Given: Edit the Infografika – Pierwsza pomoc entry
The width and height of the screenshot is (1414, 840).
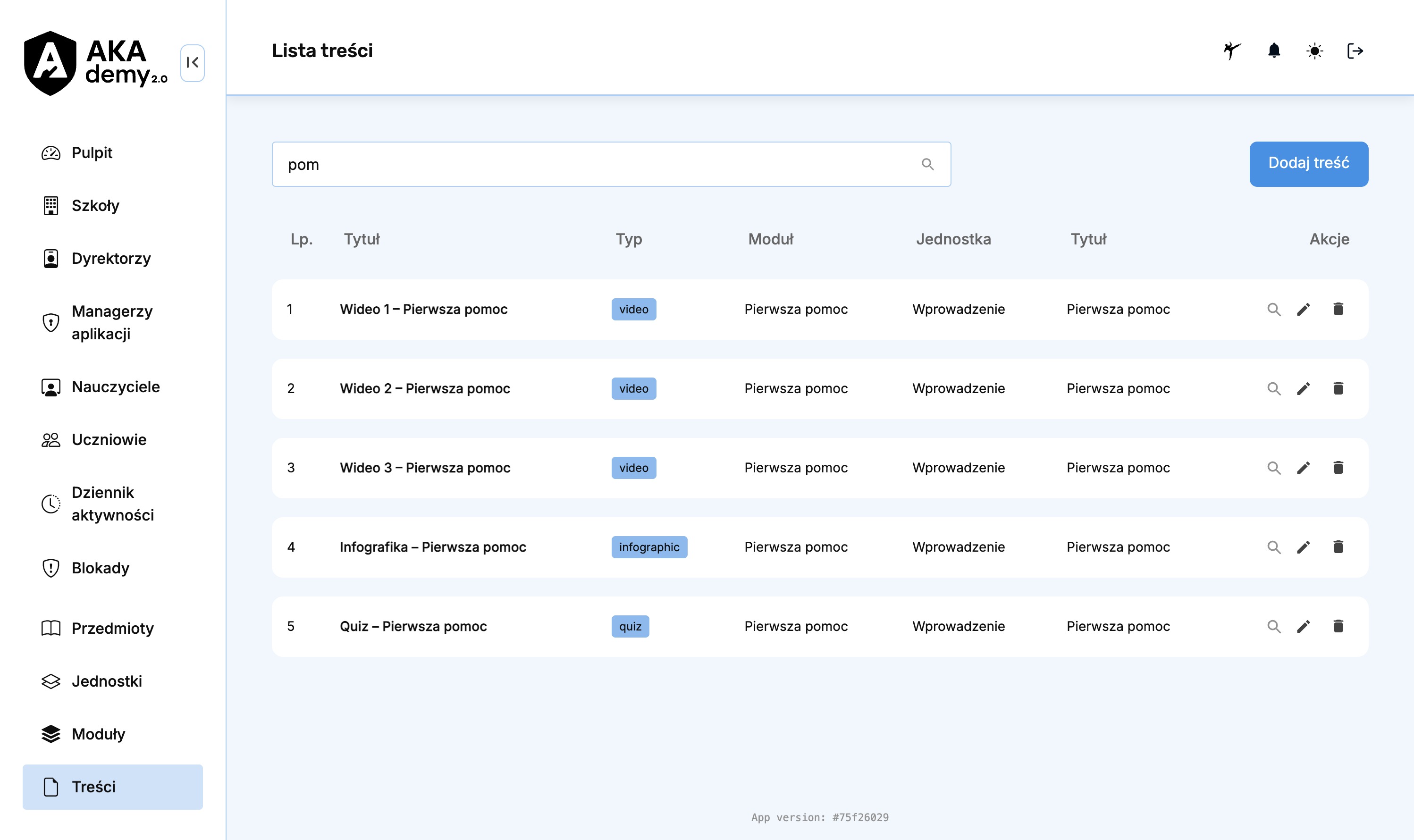Looking at the screenshot, I should coord(1304,547).
